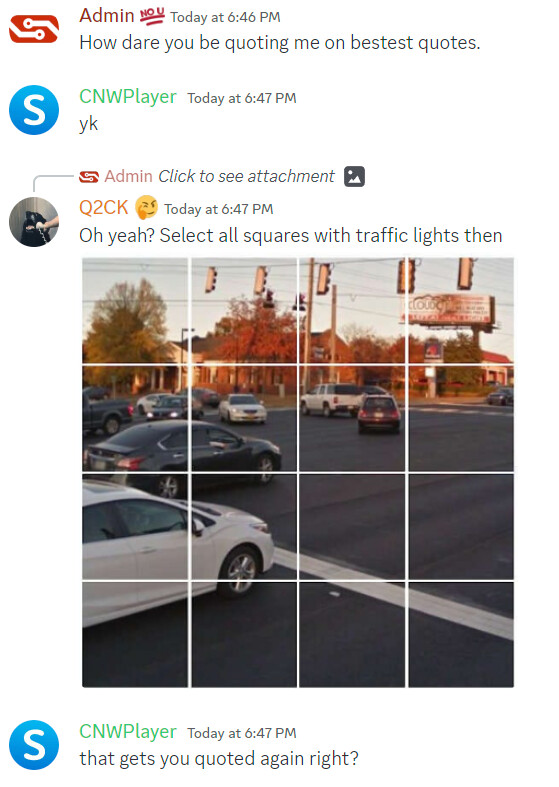The width and height of the screenshot is (559, 787).
Task: Jump to replied message via 'Click to see attachment'
Action: pyautogui.click(x=246, y=176)
